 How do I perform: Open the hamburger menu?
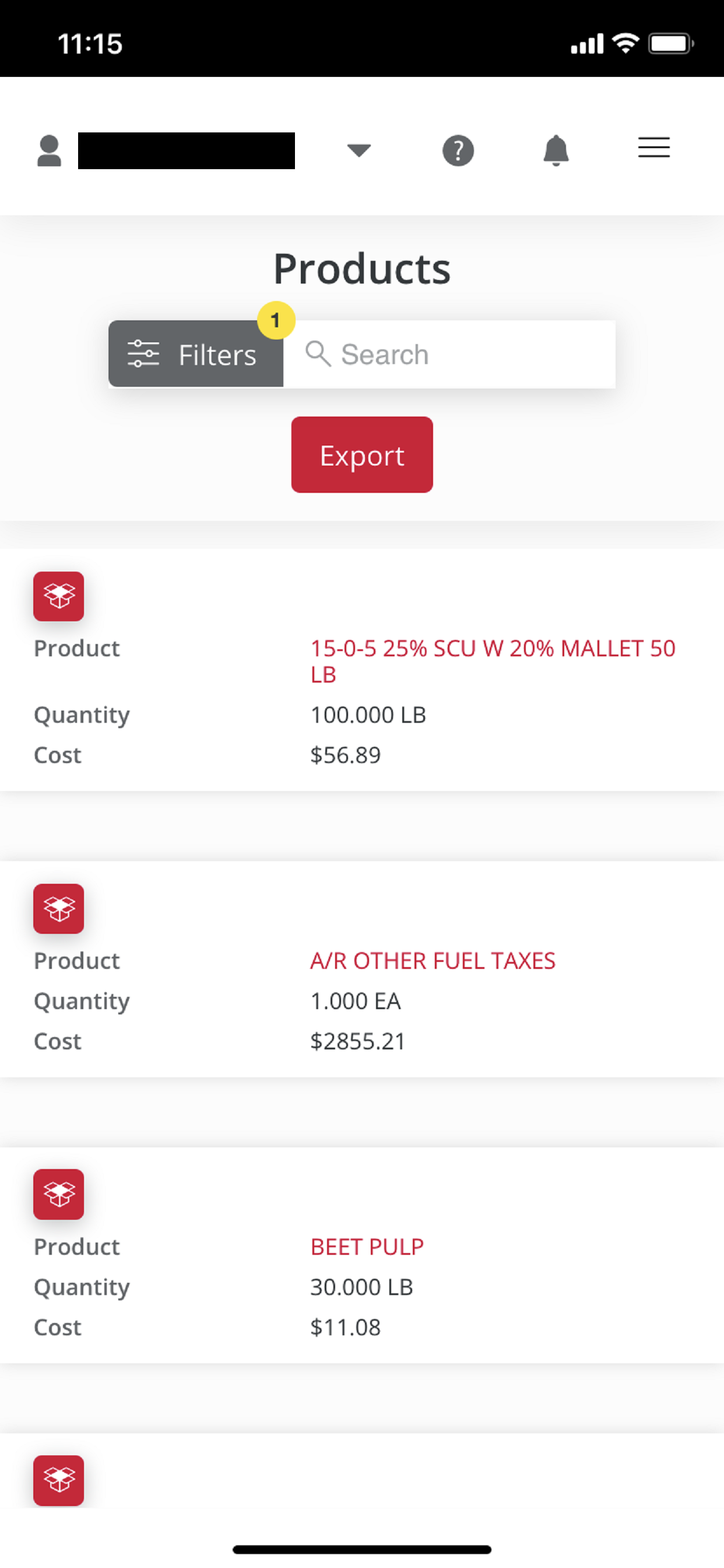pos(653,148)
